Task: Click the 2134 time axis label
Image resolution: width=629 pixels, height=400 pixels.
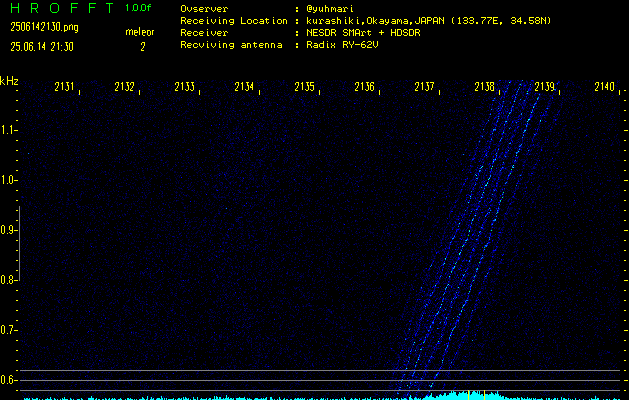Action: coord(244,87)
